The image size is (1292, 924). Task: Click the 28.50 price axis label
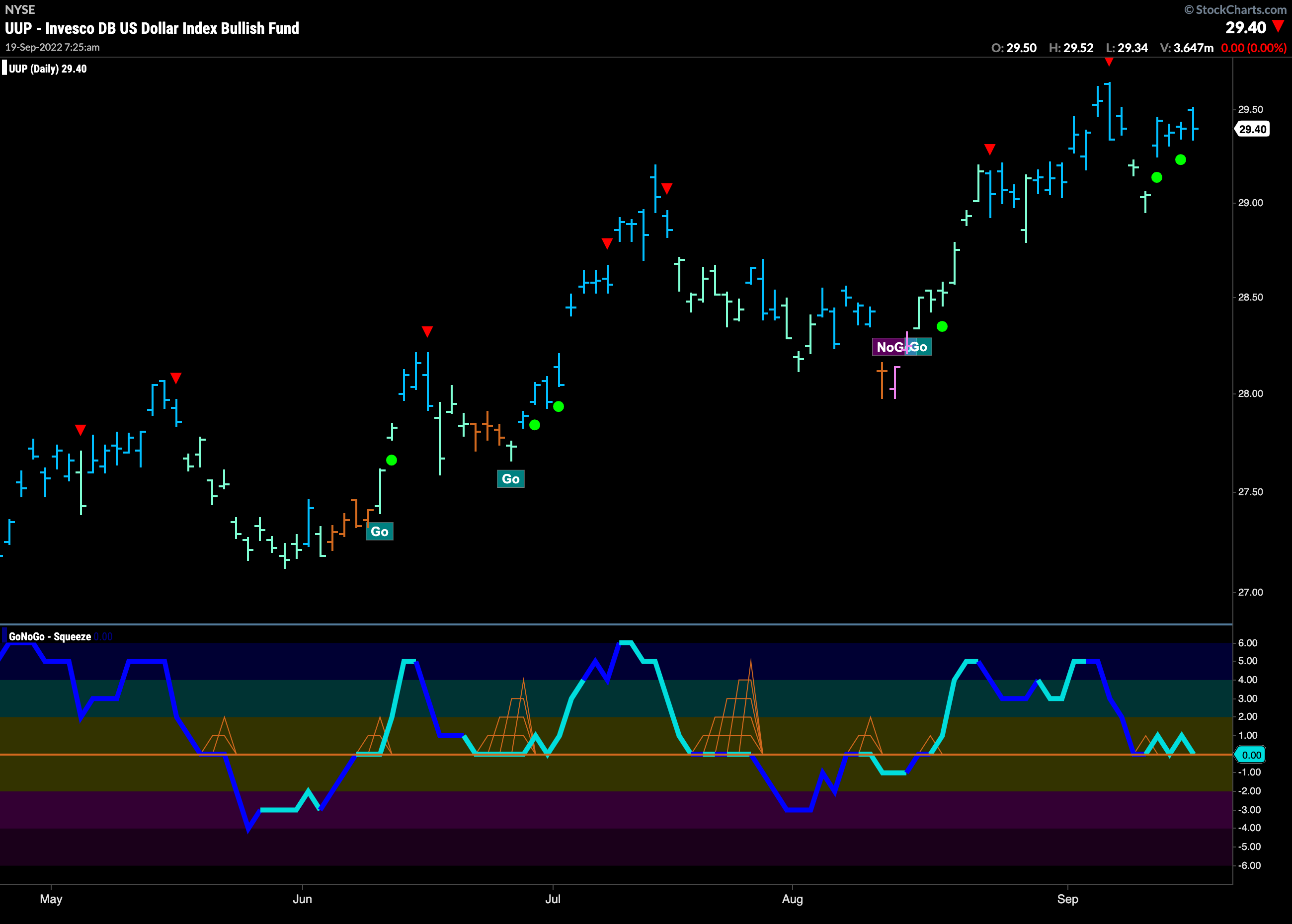pyautogui.click(x=1250, y=298)
